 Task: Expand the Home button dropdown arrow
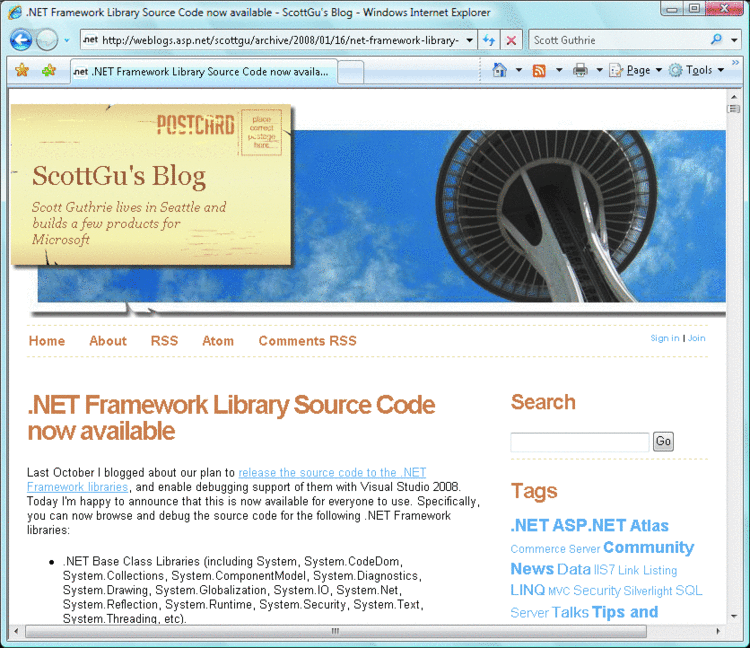519,70
